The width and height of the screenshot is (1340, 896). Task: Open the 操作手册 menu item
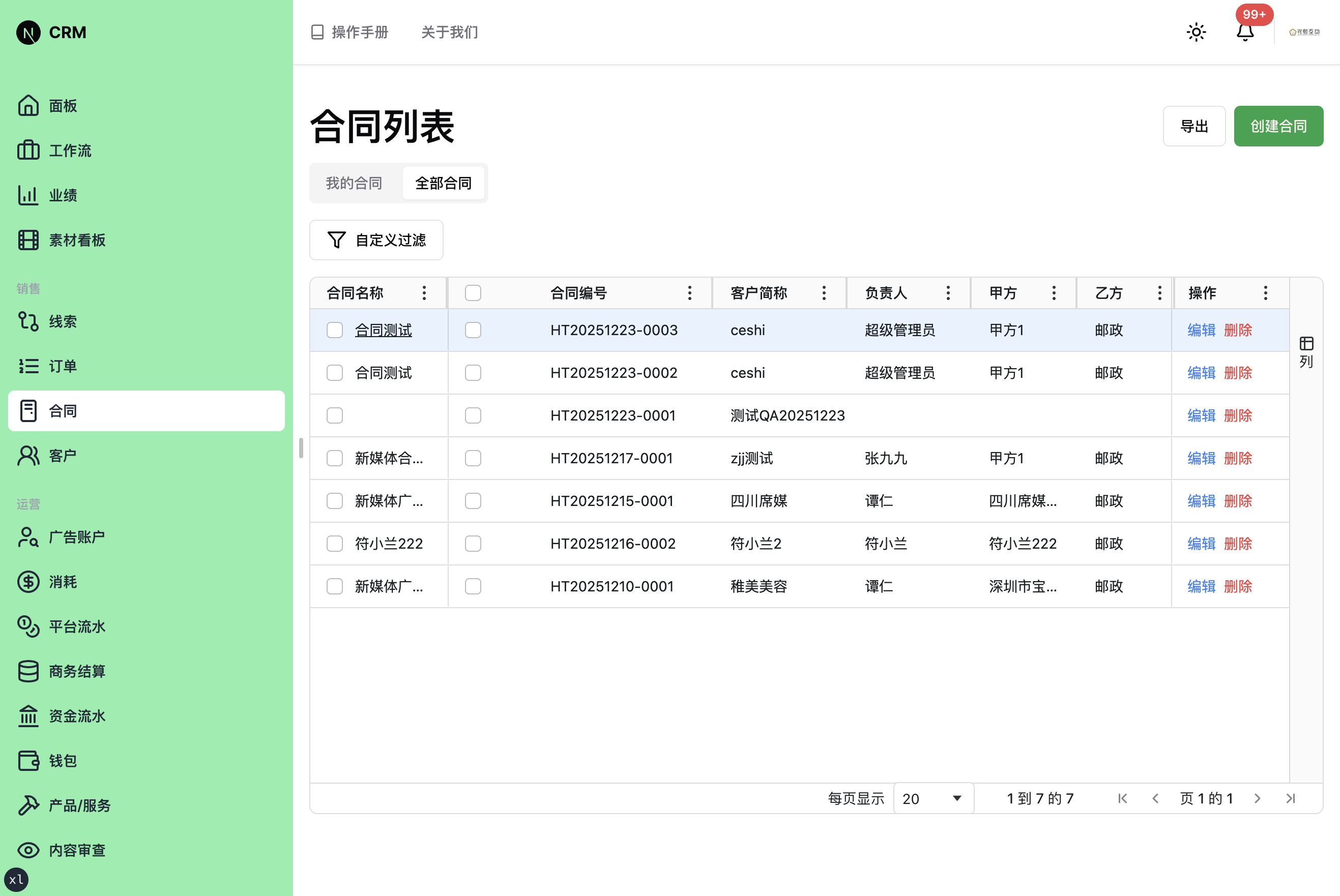pos(348,33)
